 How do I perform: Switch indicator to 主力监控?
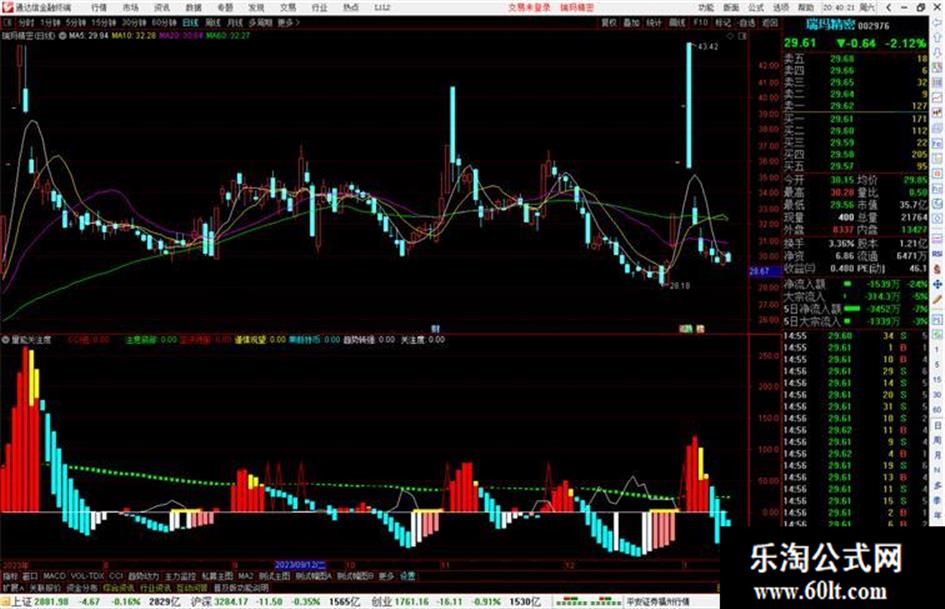tap(180, 576)
